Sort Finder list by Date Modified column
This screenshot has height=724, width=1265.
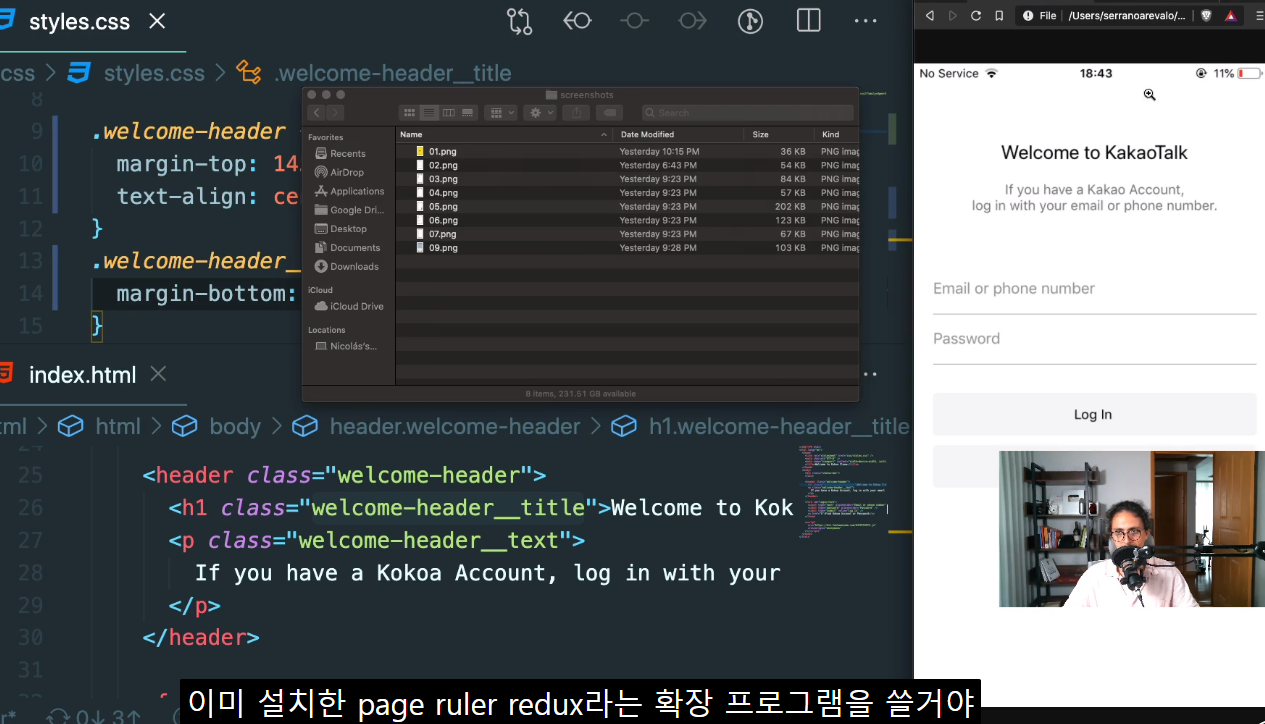click(679, 134)
